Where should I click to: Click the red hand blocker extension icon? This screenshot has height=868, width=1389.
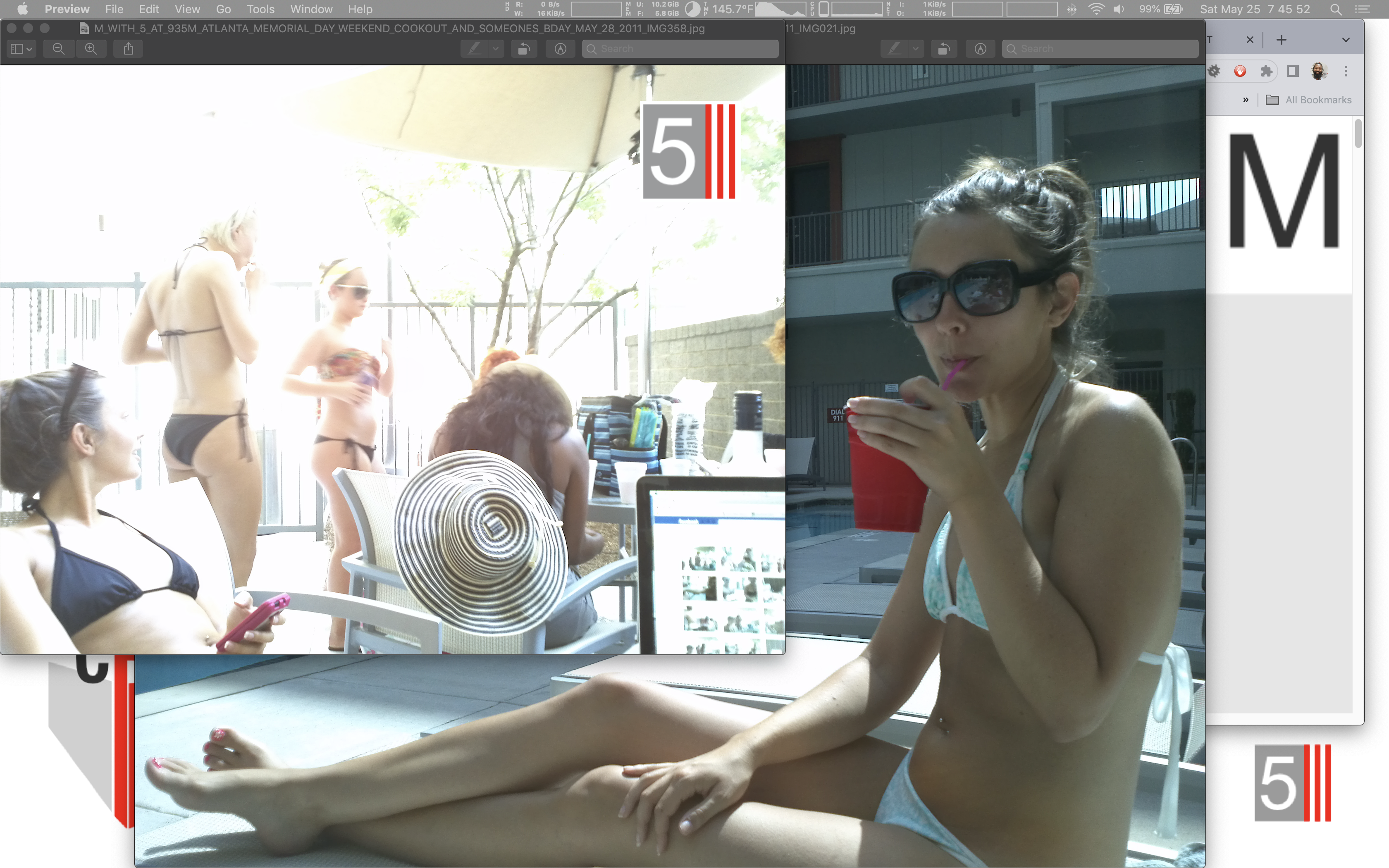1240,71
